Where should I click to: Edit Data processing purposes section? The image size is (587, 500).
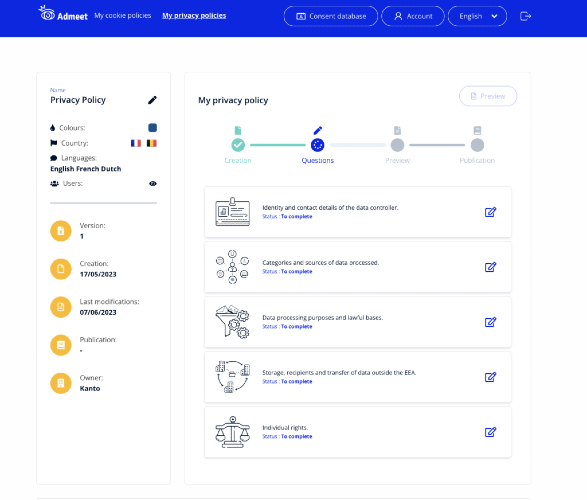490,322
